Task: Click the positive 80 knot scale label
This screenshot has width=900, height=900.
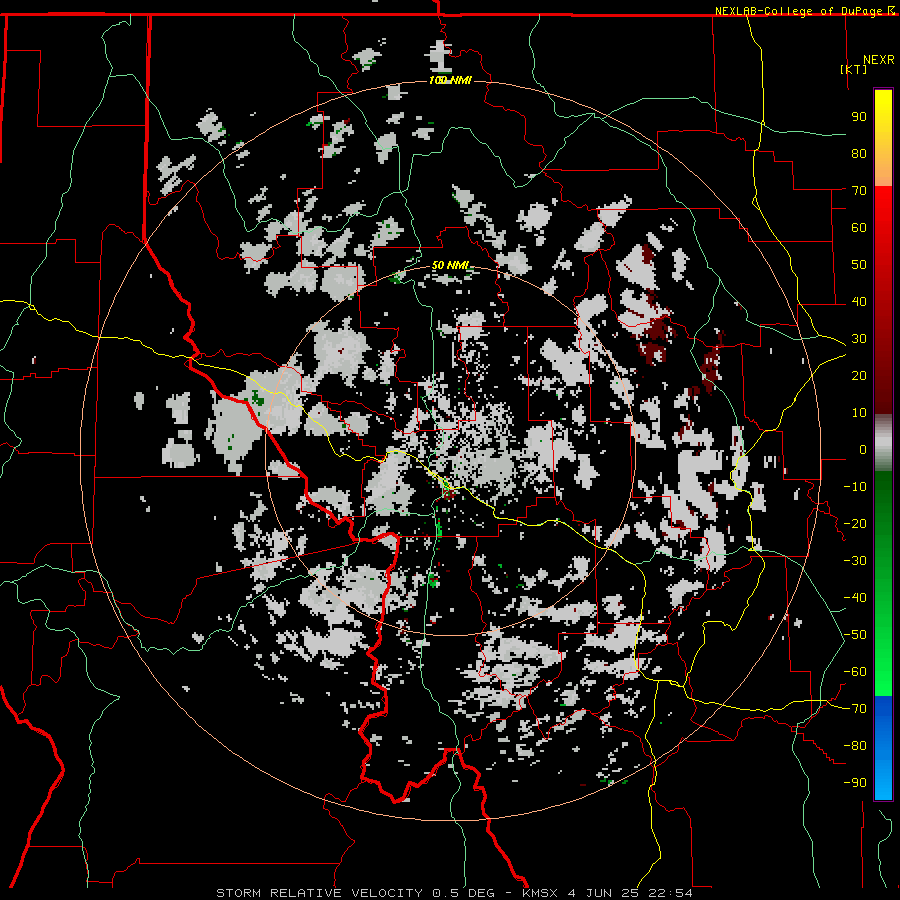Action: (859, 153)
